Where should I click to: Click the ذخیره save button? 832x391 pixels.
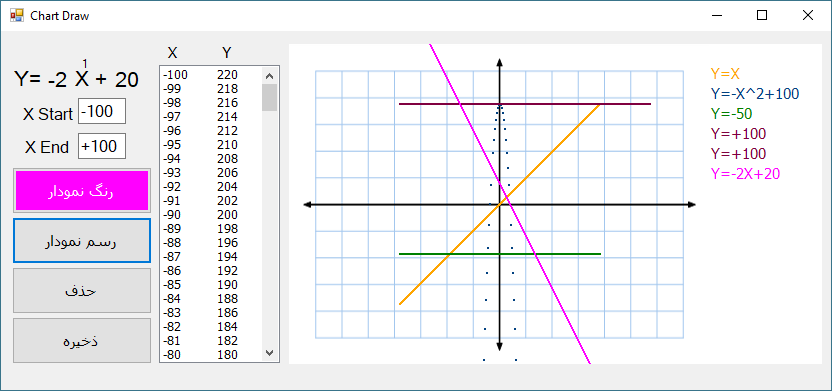pyautogui.click(x=82, y=341)
